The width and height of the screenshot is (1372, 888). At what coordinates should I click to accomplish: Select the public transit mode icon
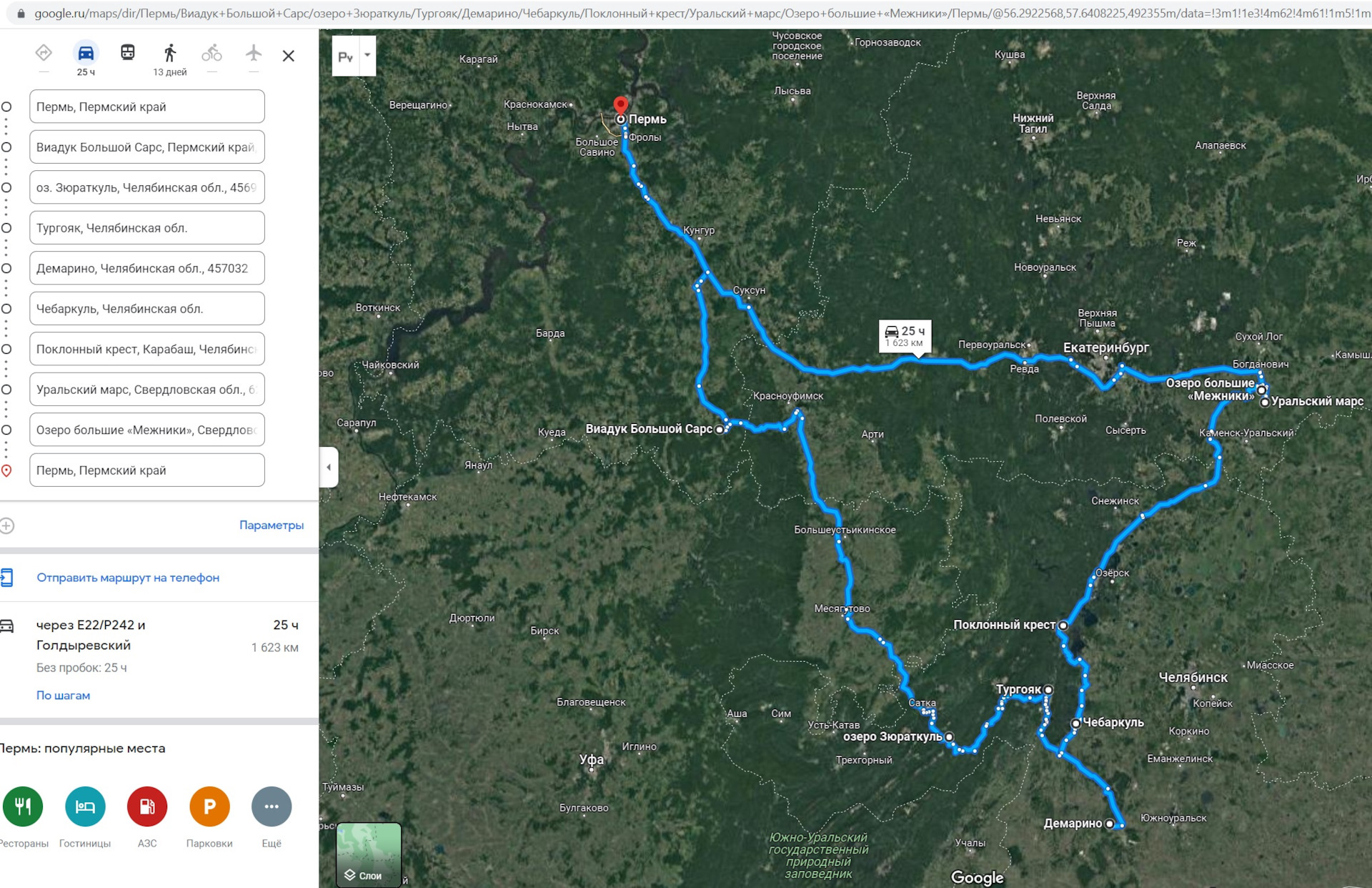click(x=128, y=53)
